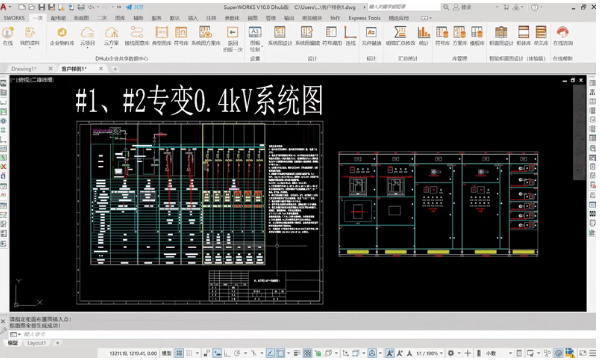Toggle polar tracking in status bar
This screenshot has width=600, height=360.
pos(237,353)
